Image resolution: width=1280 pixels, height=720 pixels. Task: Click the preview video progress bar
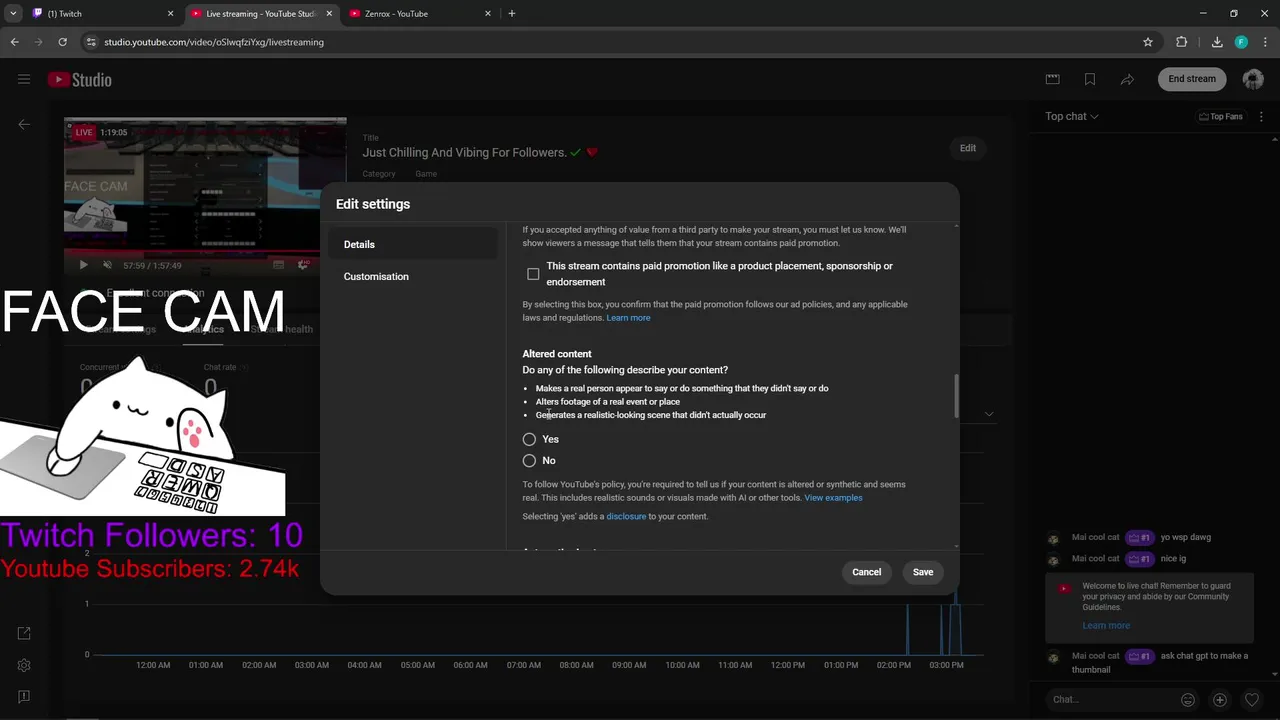pyautogui.click(x=205, y=253)
